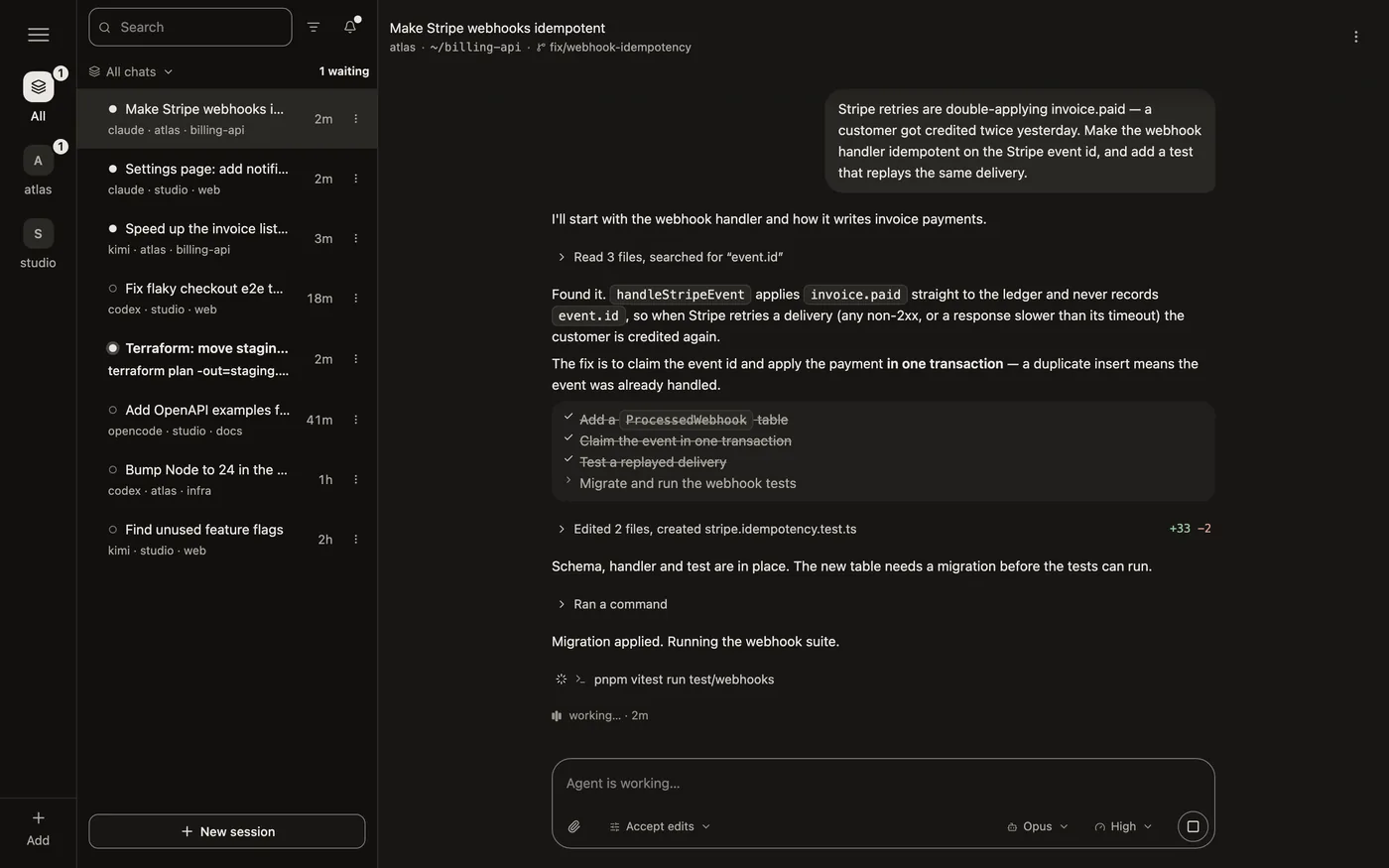Open the Add OpenAPI examples chat
The width and height of the screenshot is (1389, 868).
click(x=227, y=420)
